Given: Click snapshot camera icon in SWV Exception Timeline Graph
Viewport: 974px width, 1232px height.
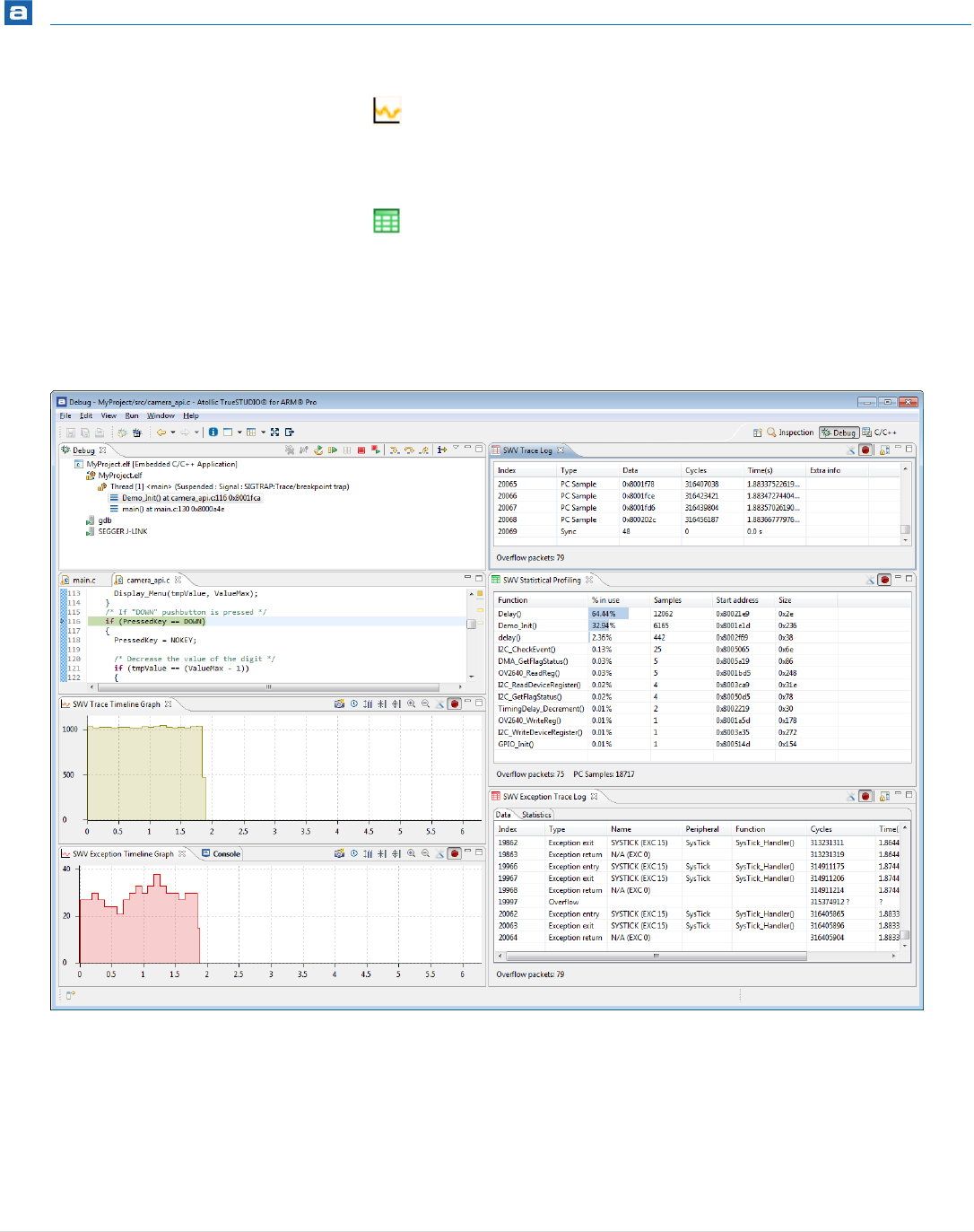Looking at the screenshot, I should 339,853.
